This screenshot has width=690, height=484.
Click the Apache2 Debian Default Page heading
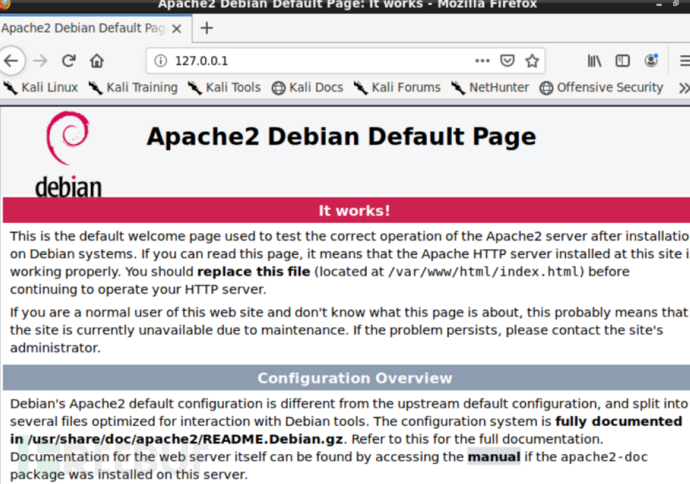click(341, 136)
